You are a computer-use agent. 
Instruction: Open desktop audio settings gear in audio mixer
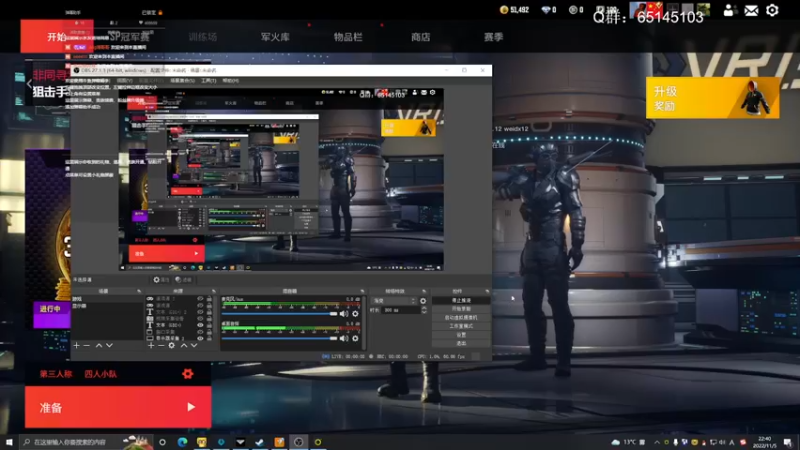(x=356, y=338)
